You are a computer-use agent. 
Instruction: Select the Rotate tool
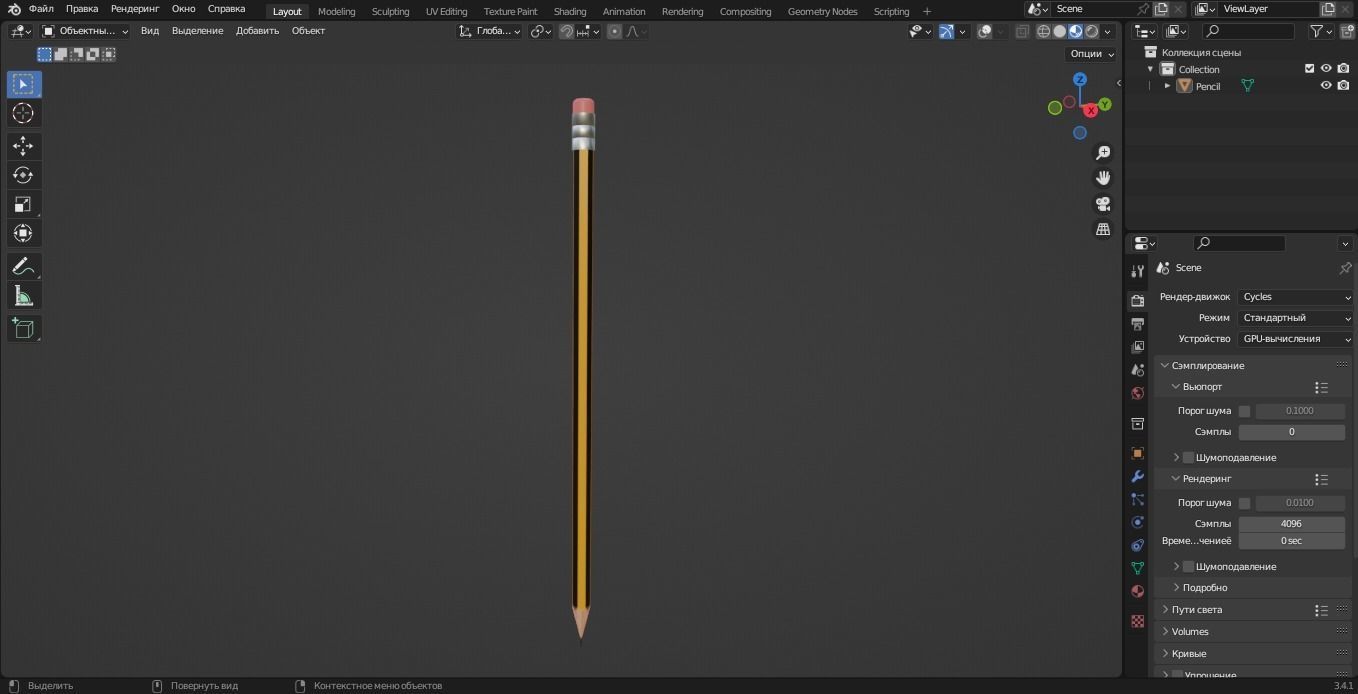(x=23, y=175)
